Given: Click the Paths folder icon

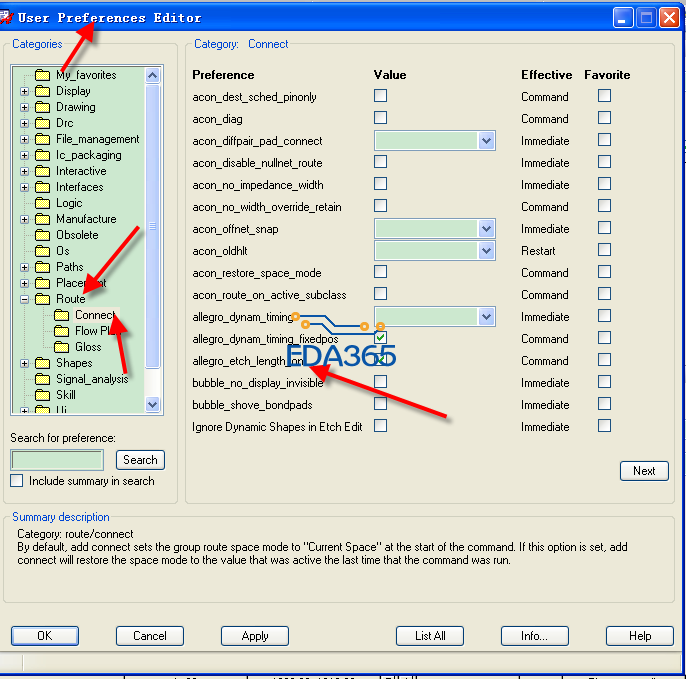Looking at the screenshot, I should point(42,267).
